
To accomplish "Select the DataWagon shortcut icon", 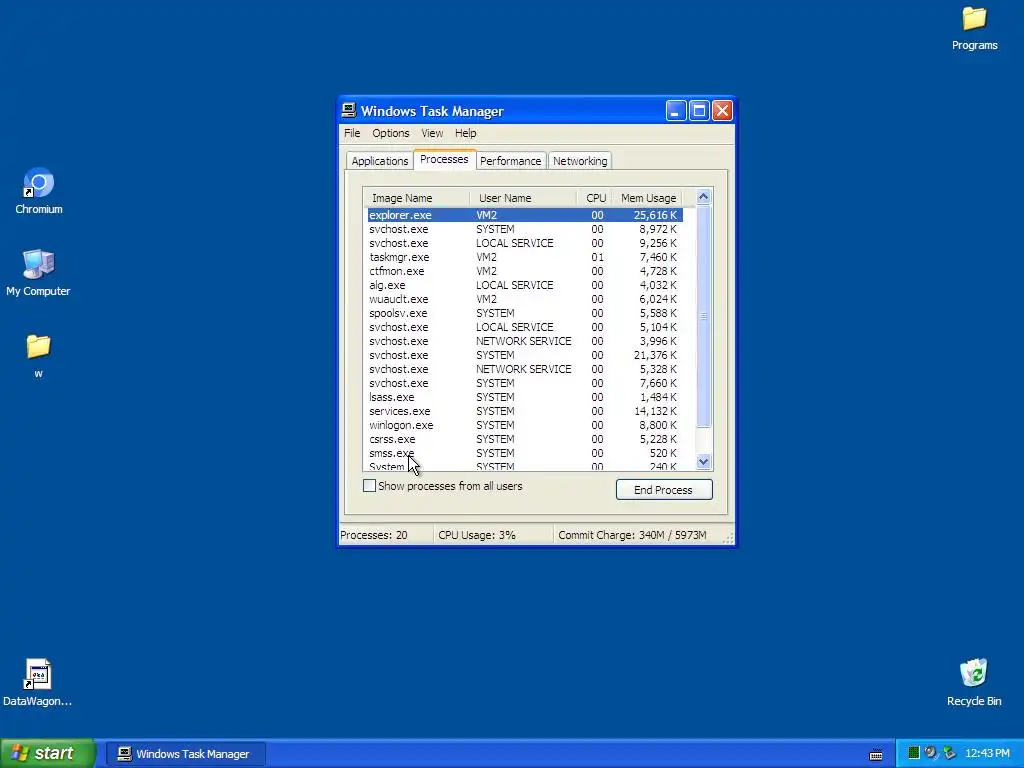I will click(37, 682).
